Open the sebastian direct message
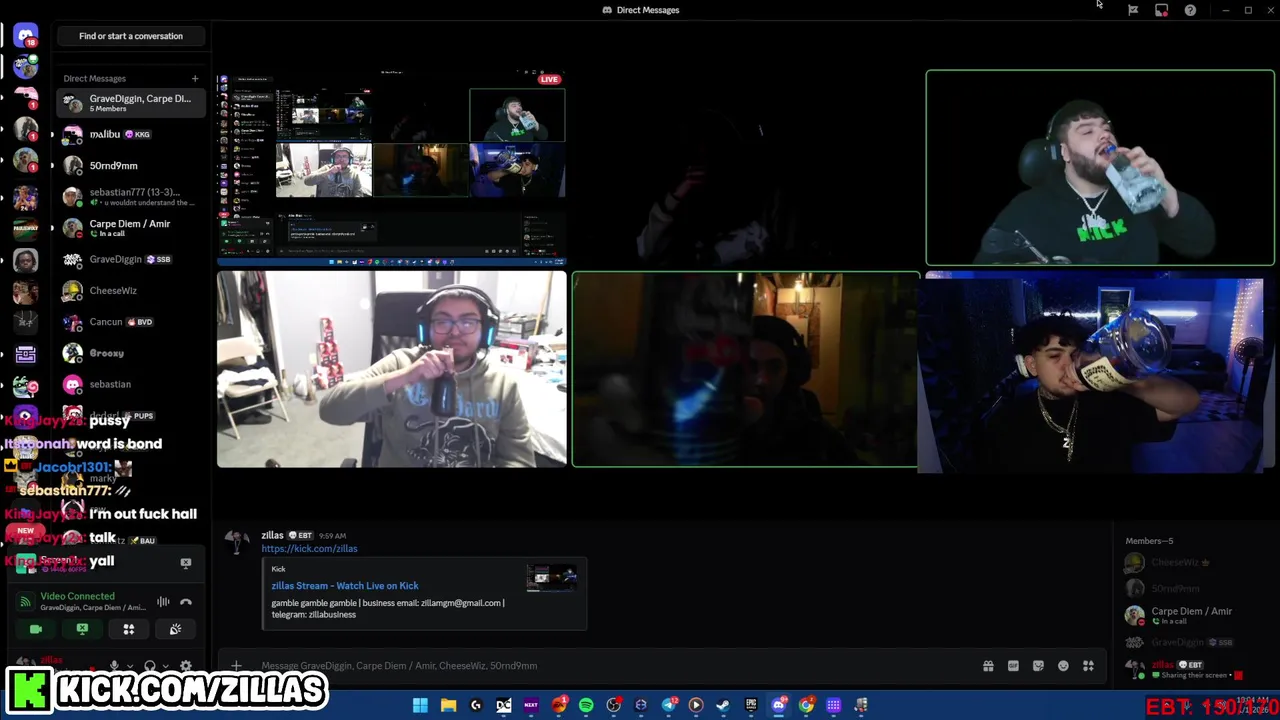 pyautogui.click(x=131, y=384)
